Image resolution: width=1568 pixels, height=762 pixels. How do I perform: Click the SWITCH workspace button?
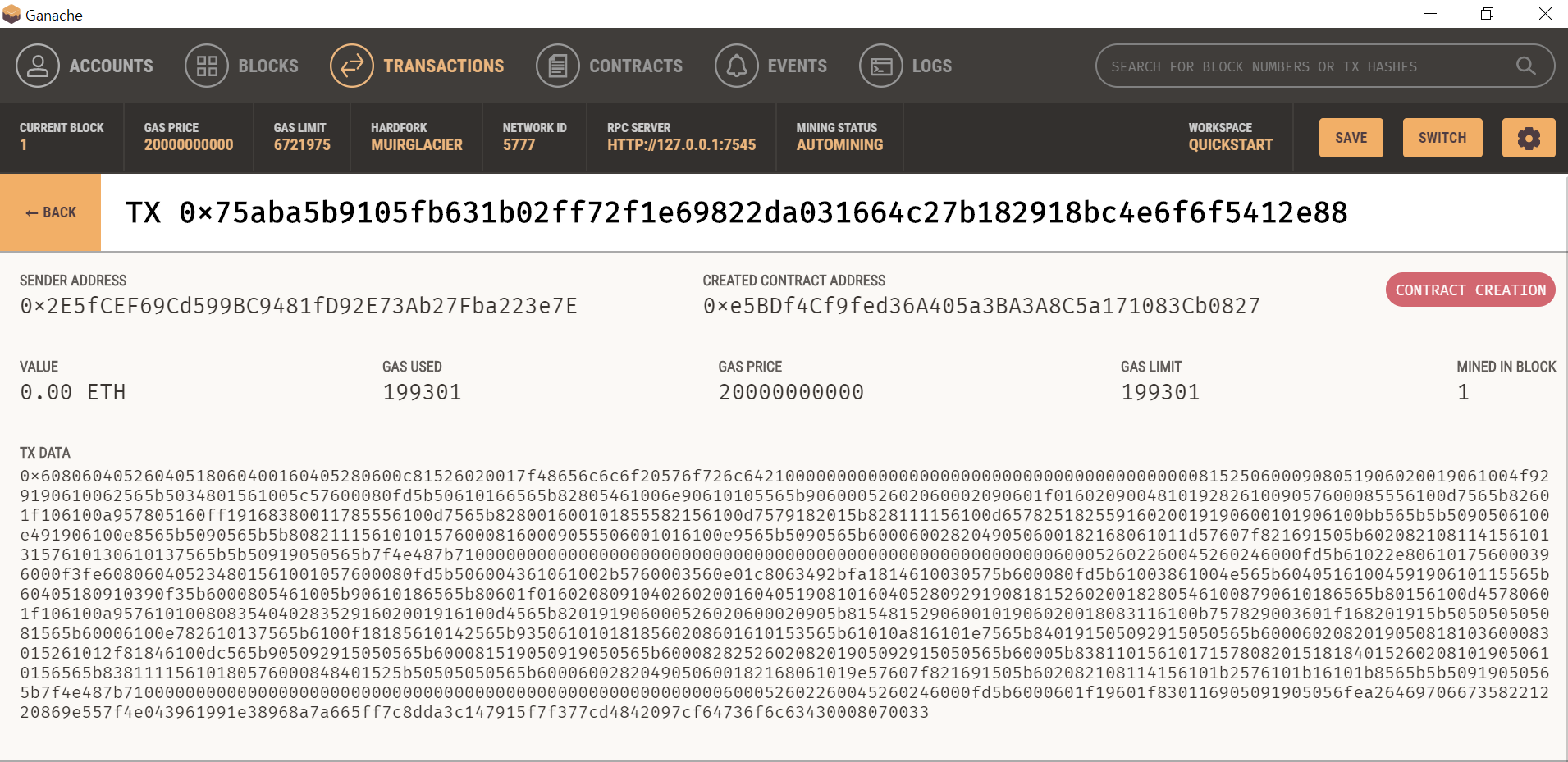(1442, 138)
